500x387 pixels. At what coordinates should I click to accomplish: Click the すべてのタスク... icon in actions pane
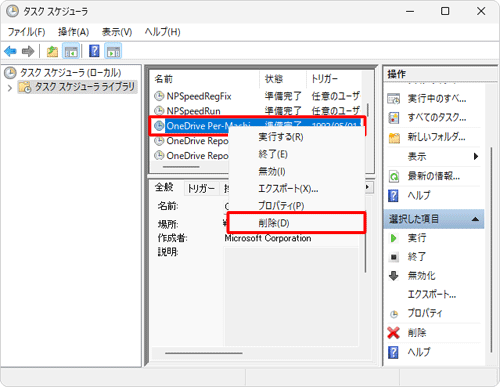[x=394, y=118]
